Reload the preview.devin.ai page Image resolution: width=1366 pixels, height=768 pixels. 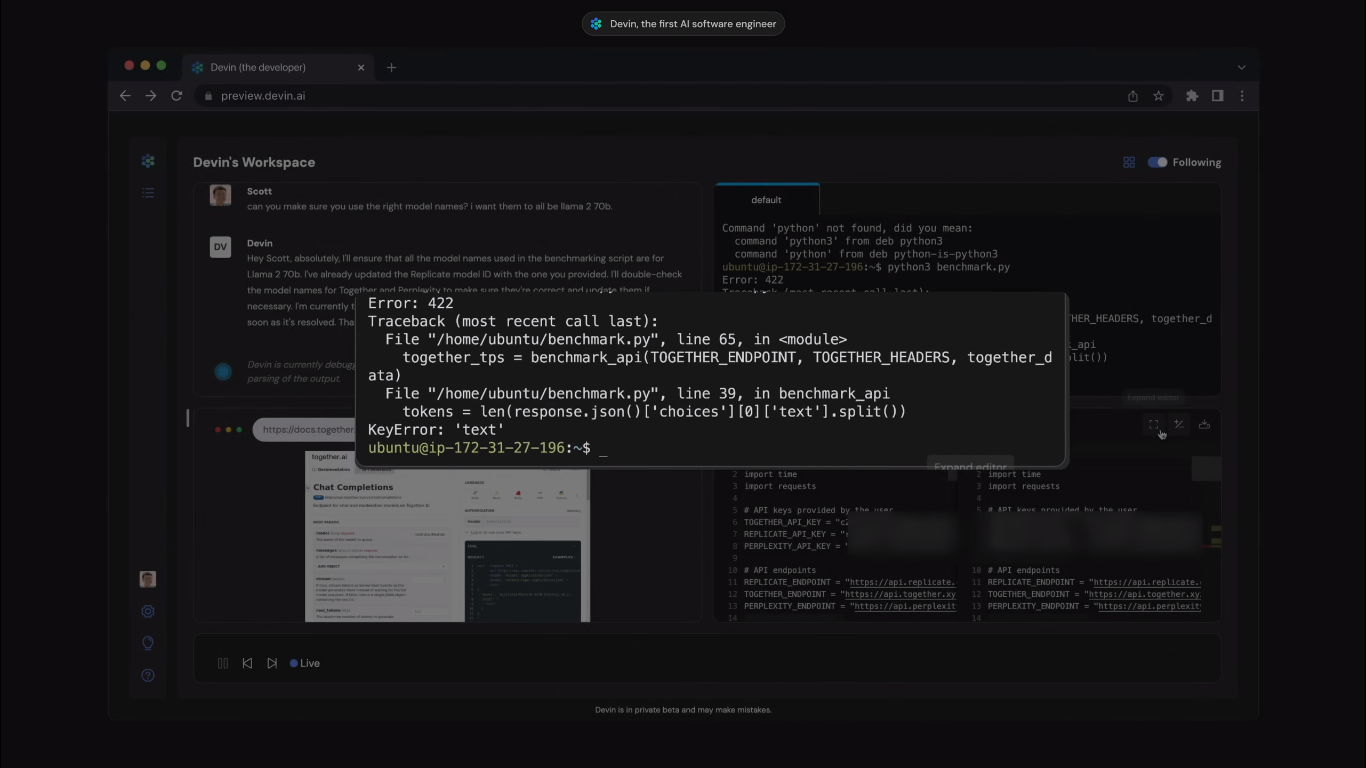pyautogui.click(x=177, y=96)
